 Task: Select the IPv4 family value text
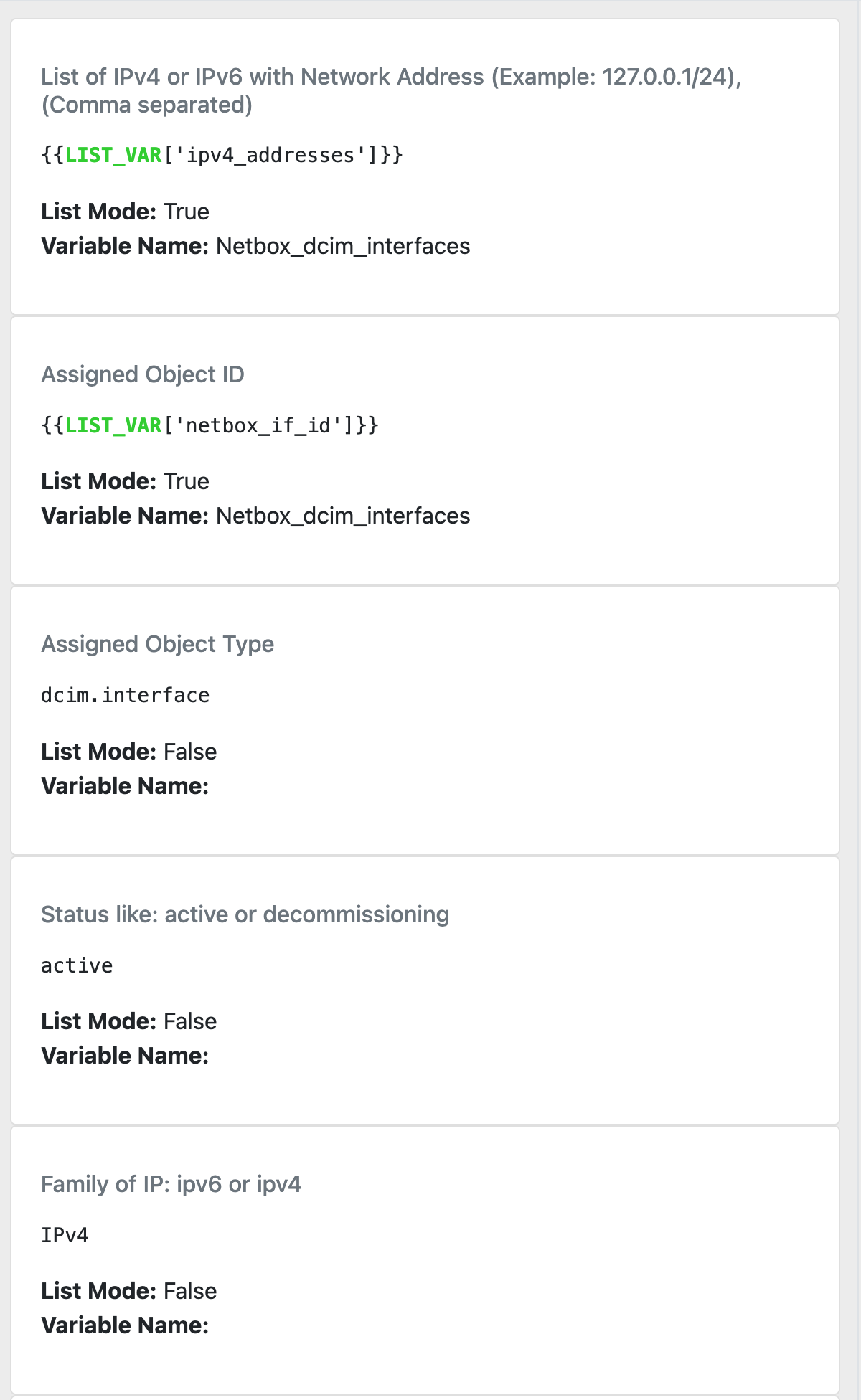[x=65, y=1235]
